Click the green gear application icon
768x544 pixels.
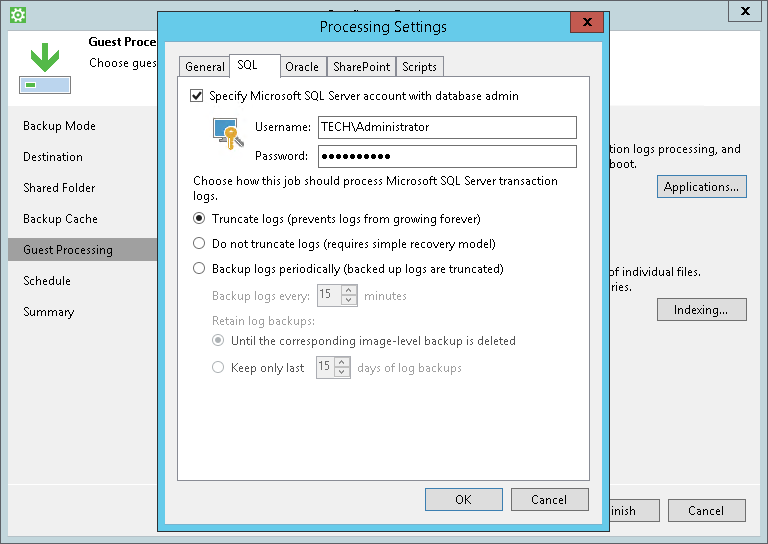(x=18, y=15)
